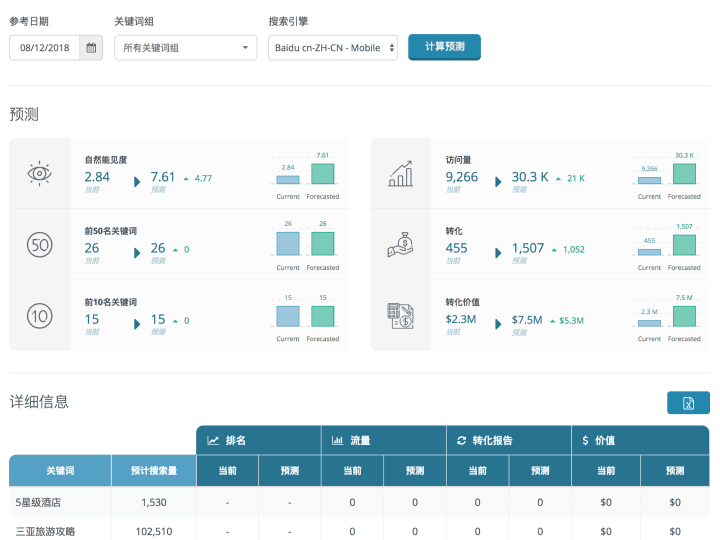Click the conversion value change $5.3M
The height and width of the screenshot is (540, 720).
[x=571, y=321]
